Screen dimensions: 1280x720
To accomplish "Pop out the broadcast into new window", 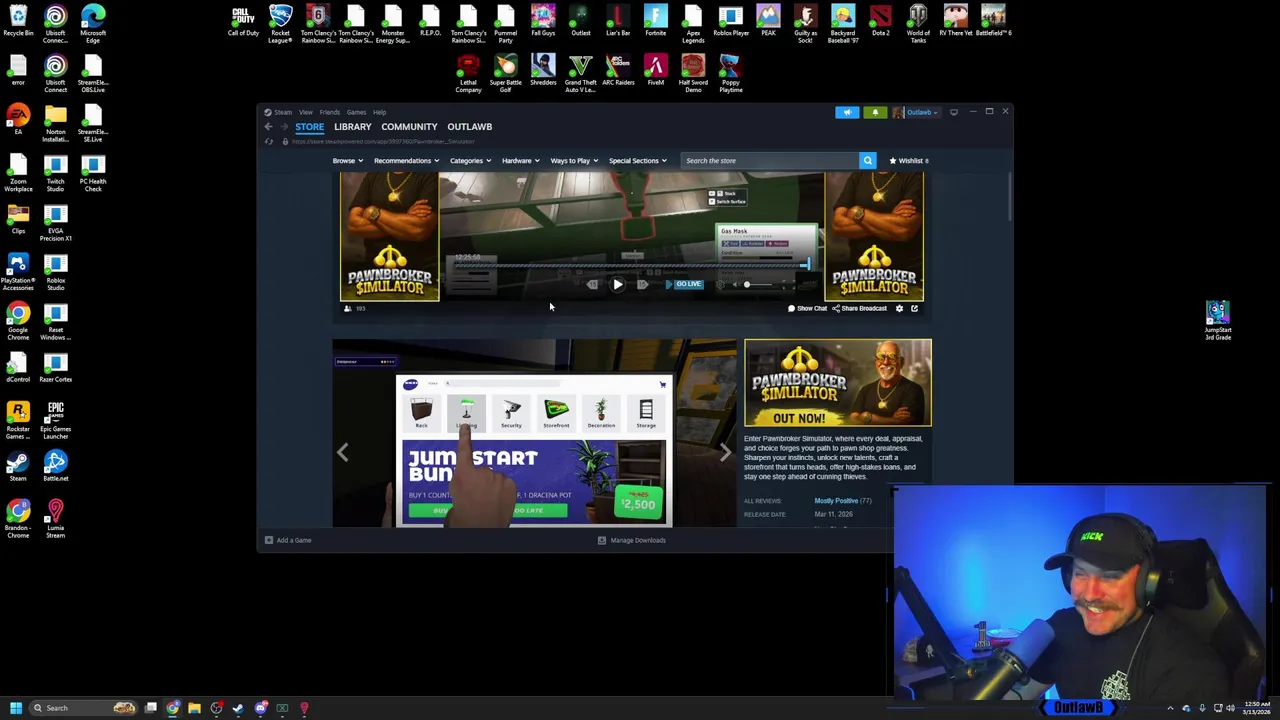I will (x=914, y=308).
